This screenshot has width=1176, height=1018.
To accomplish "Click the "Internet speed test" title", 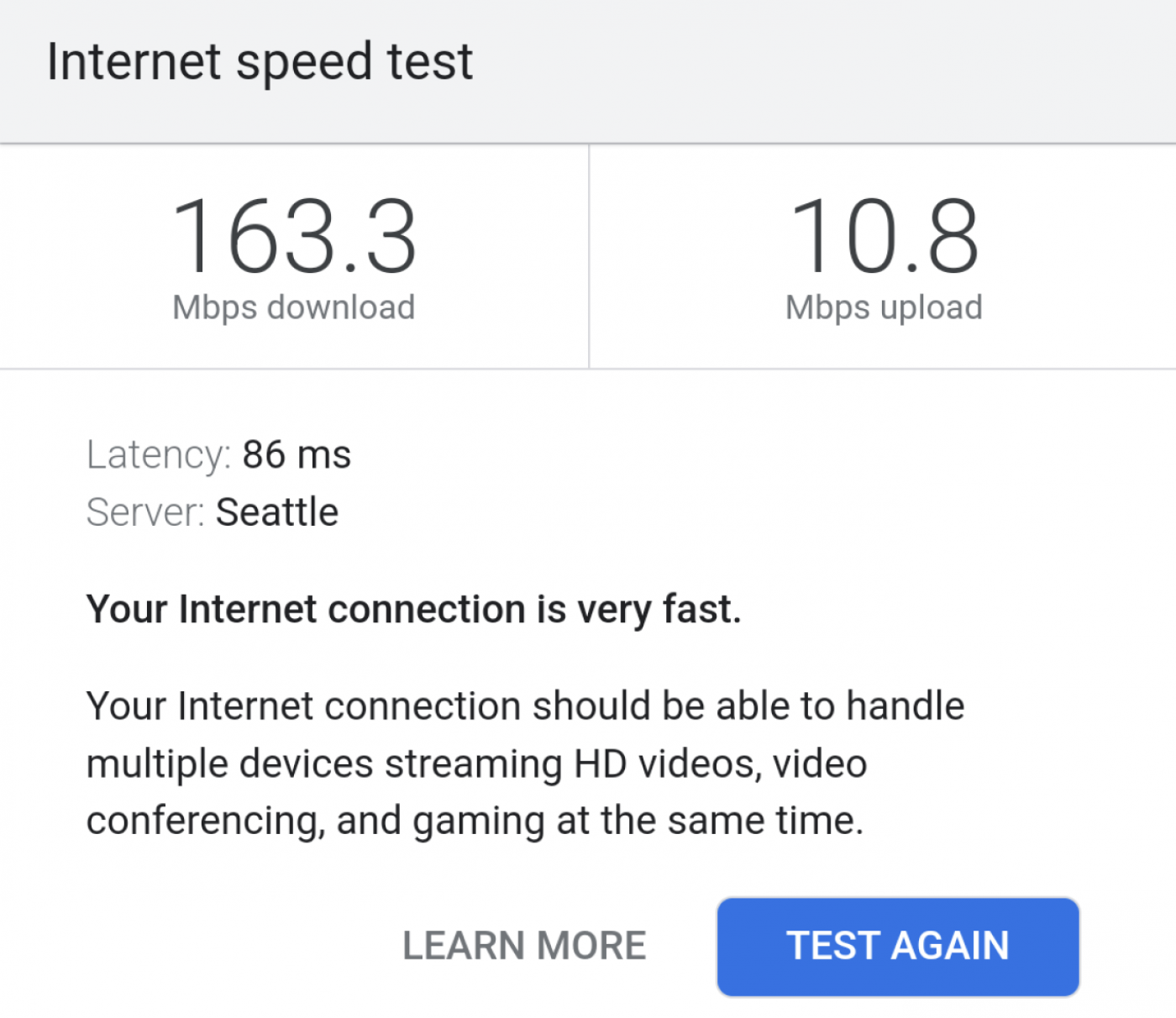I will coord(260,62).
